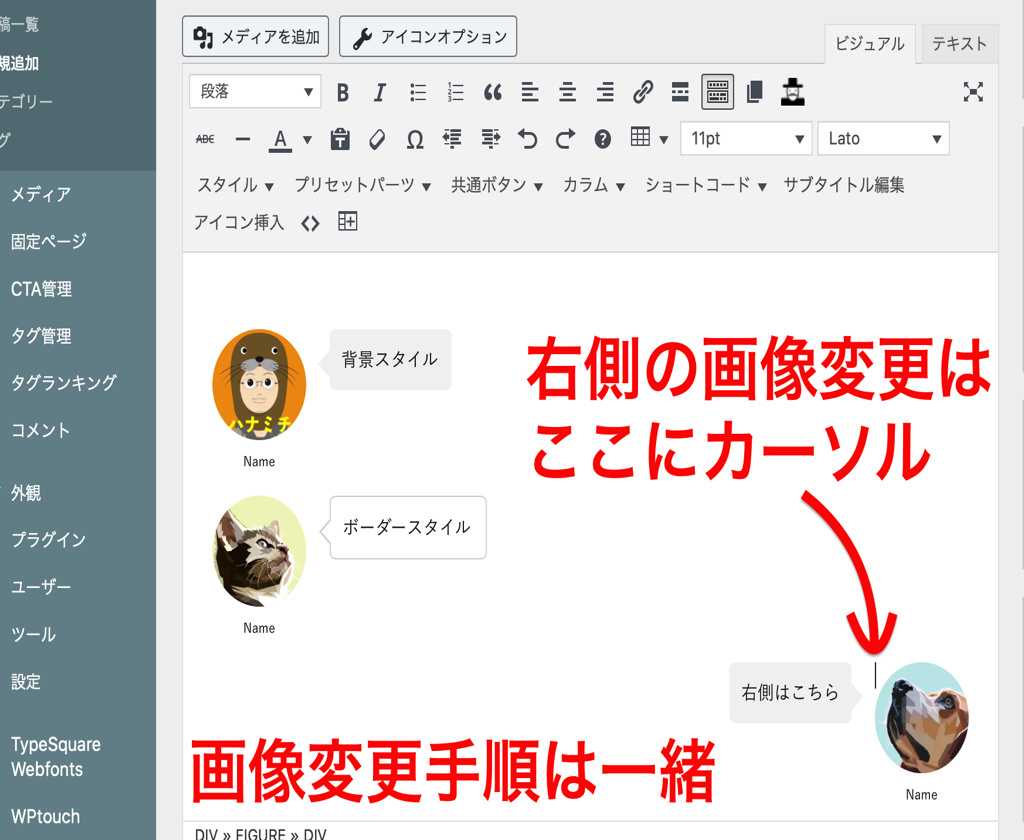Viewport: 1024px width, 840px height.
Task: Insert a special character with Omega icon
Action: (415, 139)
